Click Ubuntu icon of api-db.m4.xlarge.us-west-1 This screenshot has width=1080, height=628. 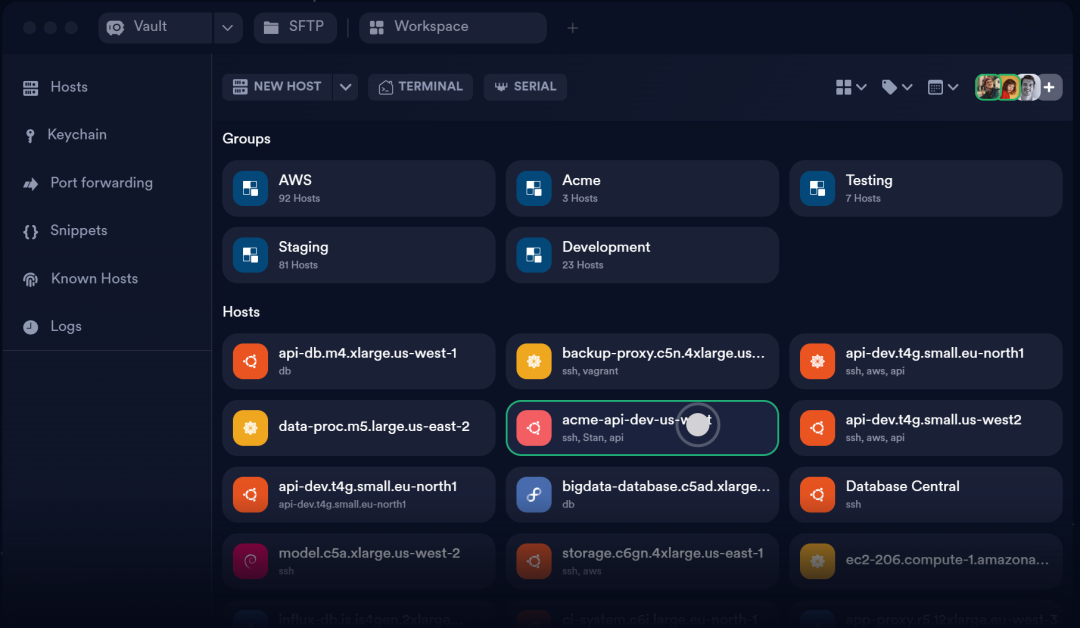click(251, 362)
